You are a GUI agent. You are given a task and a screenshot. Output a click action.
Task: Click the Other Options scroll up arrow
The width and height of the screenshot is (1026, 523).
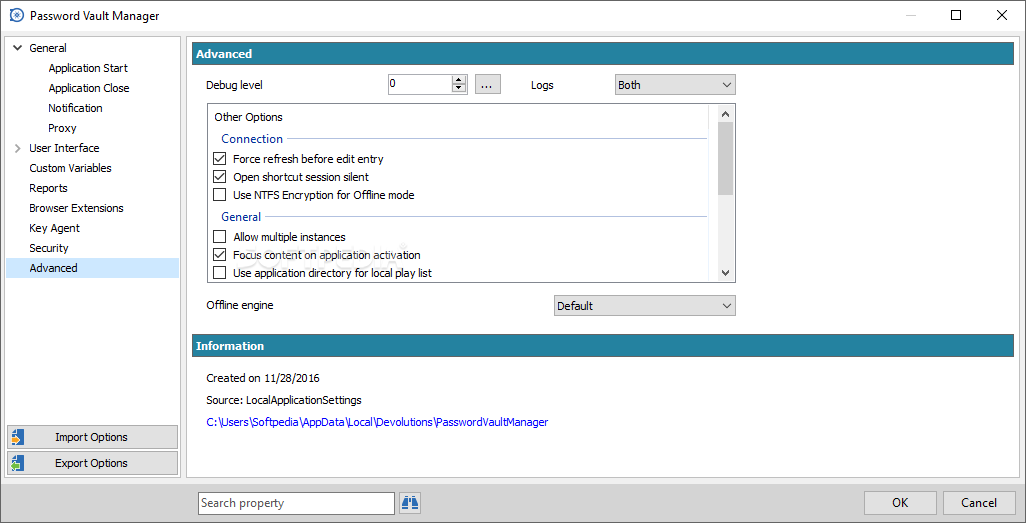(x=725, y=113)
